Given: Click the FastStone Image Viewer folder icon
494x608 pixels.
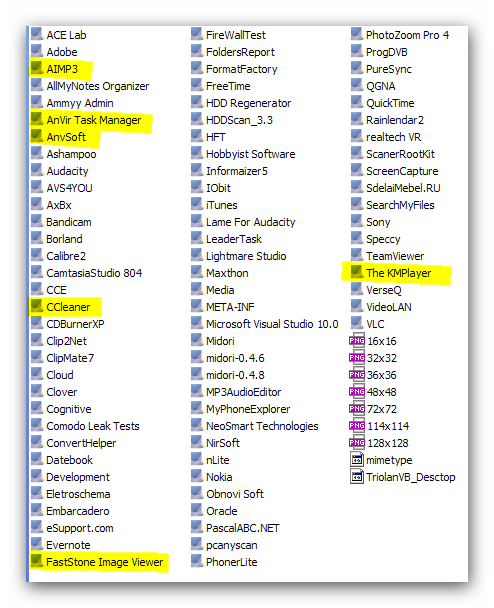Looking at the screenshot, I should point(37,561).
